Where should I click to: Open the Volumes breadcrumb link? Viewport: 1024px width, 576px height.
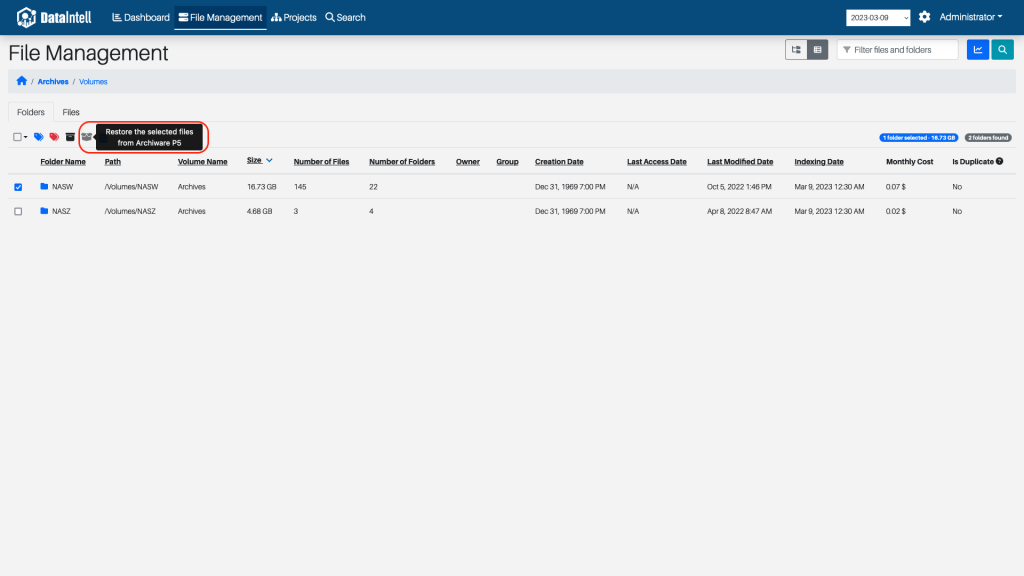point(93,82)
